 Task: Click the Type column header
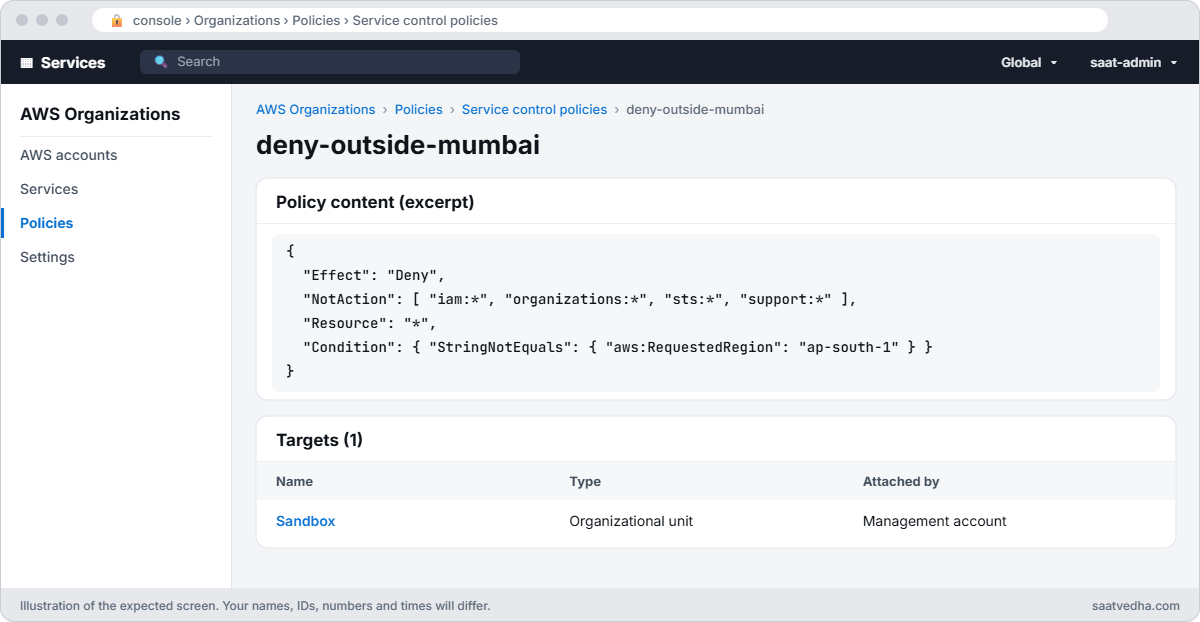(585, 481)
